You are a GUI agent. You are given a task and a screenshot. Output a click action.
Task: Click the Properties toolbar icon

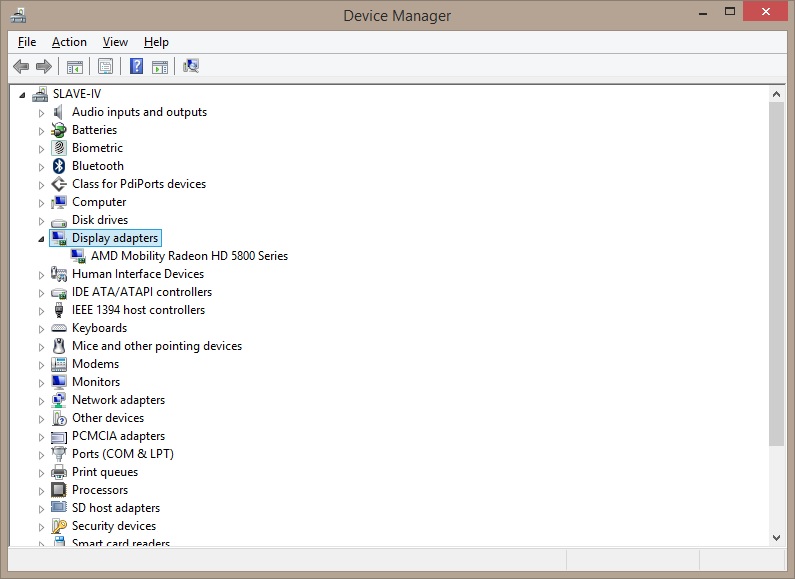click(x=104, y=66)
